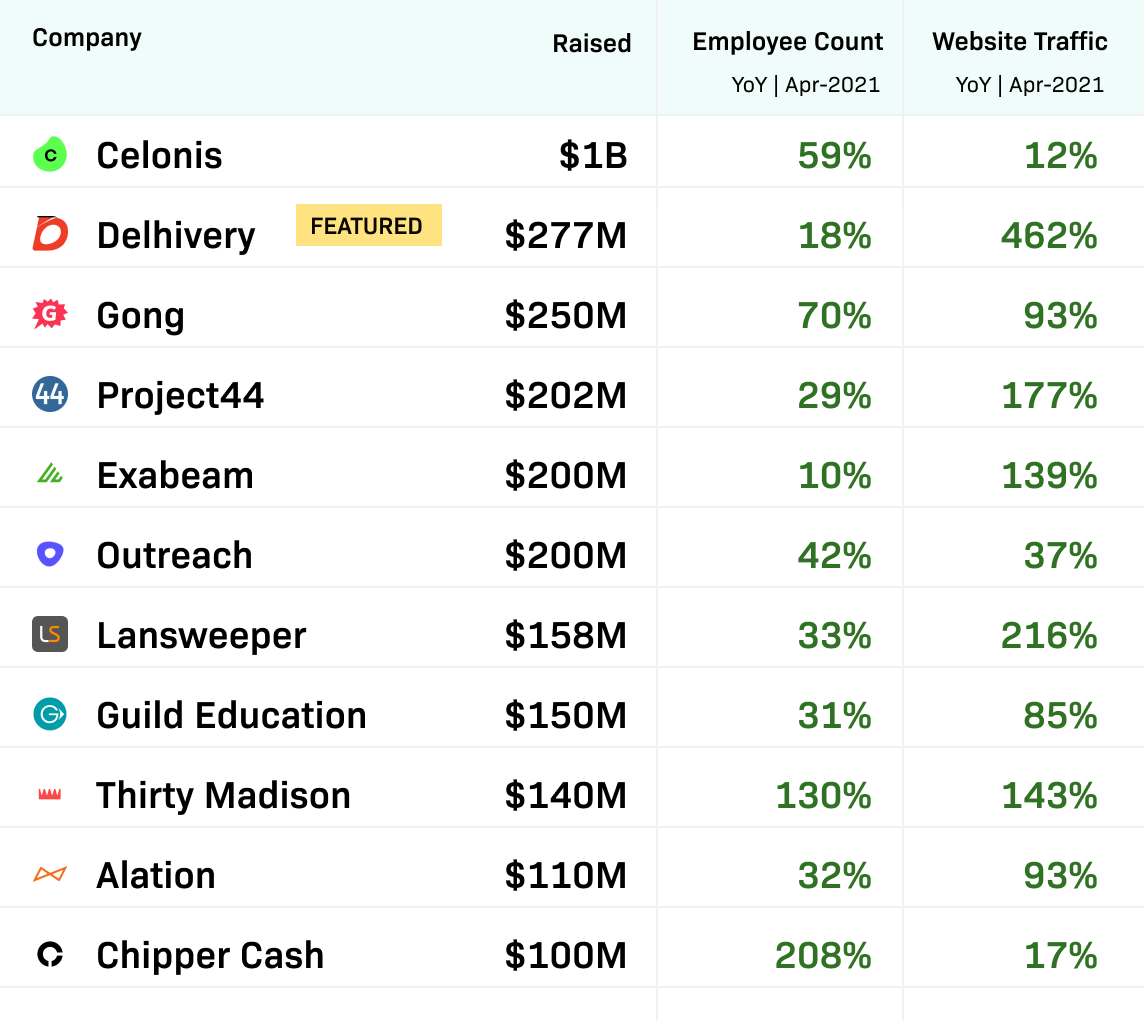Click the Lansweeper LS square logo
The width and height of the screenshot is (1144, 1020).
50,634
